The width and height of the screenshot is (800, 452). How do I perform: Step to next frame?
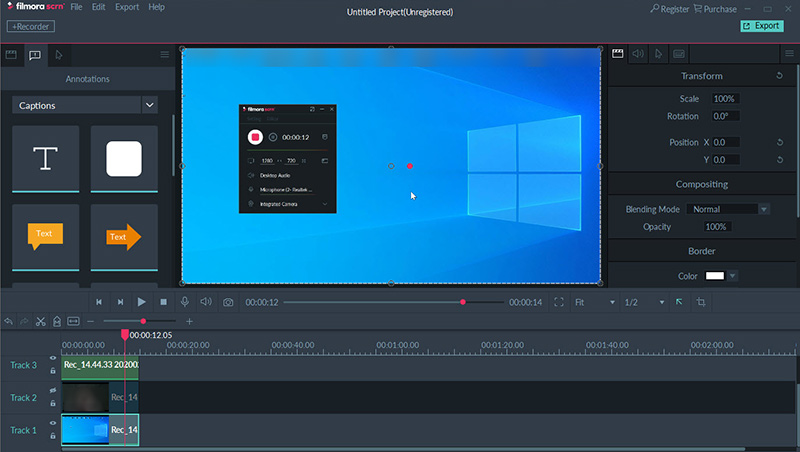(120, 302)
